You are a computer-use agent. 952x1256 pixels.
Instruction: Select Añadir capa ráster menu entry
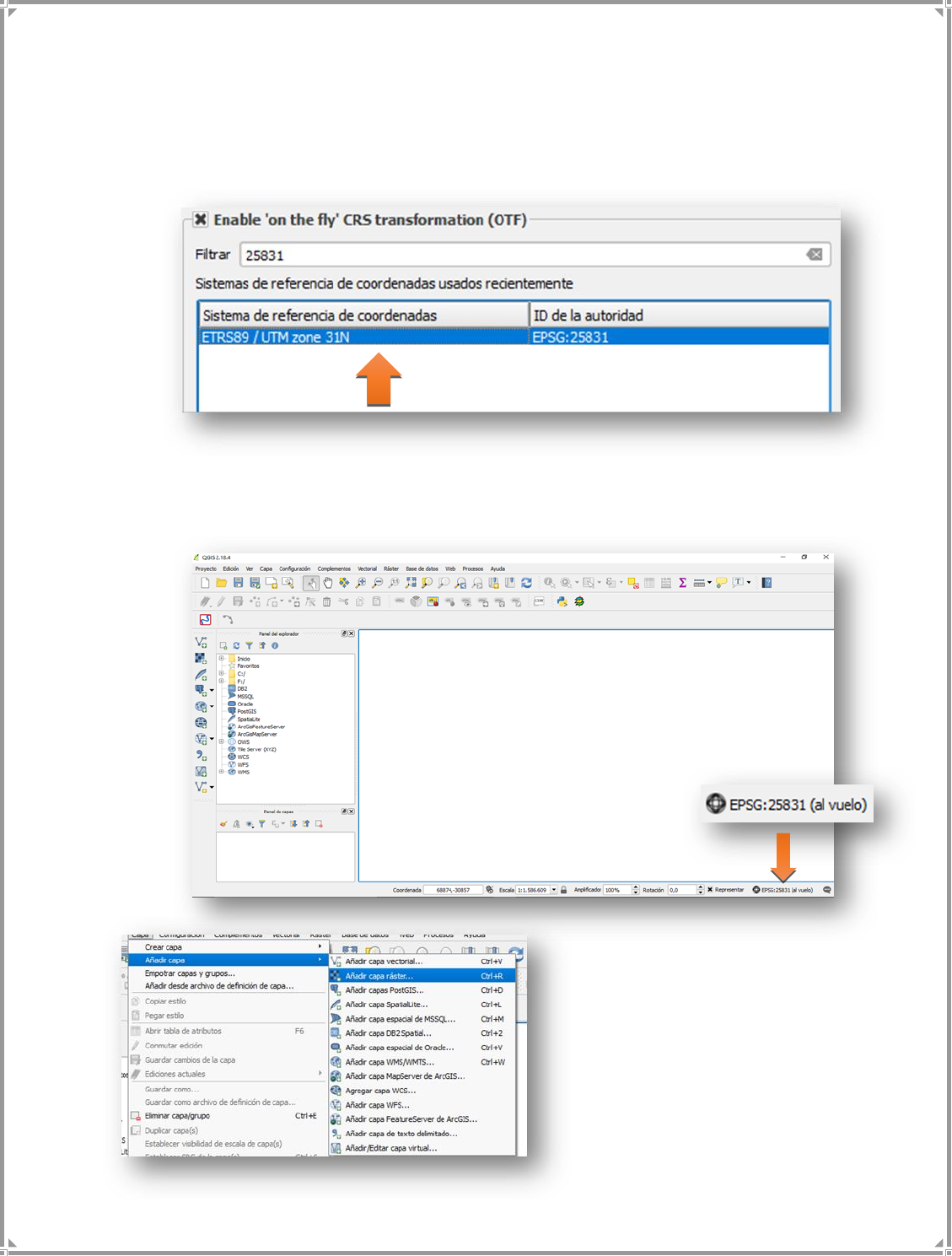coord(422,976)
